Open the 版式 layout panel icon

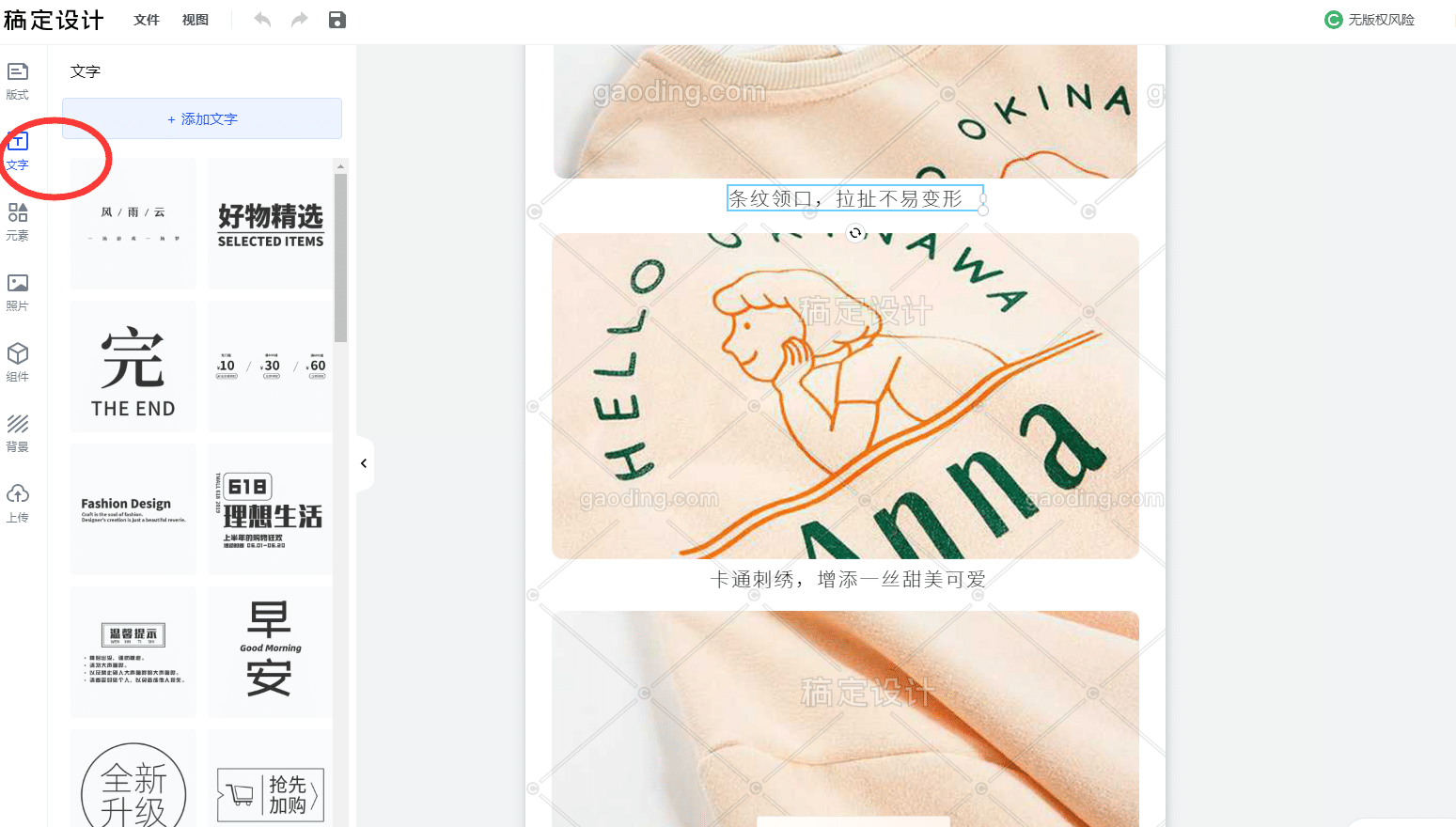tap(18, 72)
